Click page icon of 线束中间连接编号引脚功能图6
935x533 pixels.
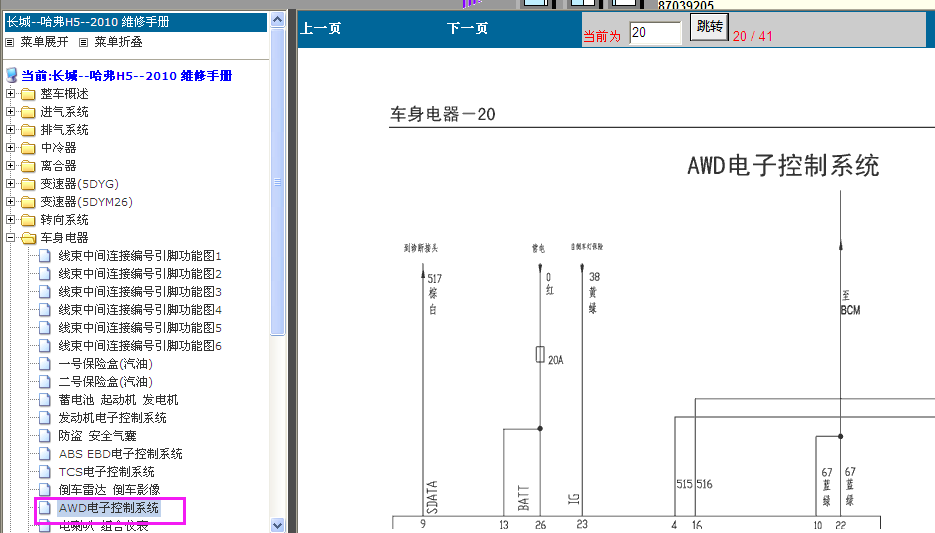(45, 345)
